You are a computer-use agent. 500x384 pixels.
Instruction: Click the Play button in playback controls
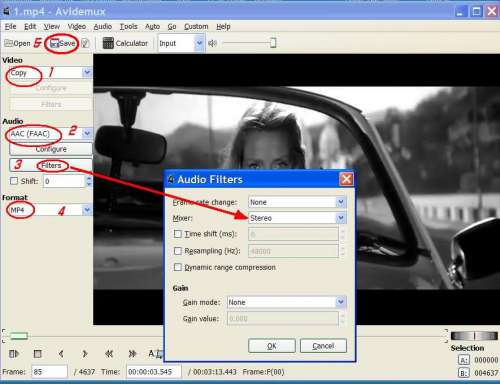(x=14, y=353)
